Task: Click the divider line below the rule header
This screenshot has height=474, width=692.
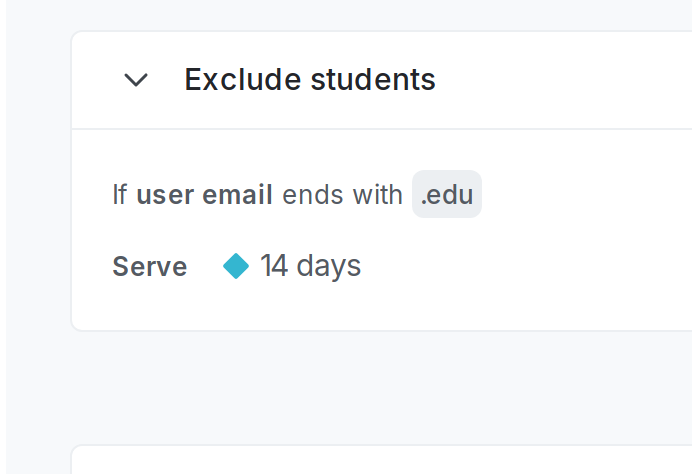Action: point(380,129)
